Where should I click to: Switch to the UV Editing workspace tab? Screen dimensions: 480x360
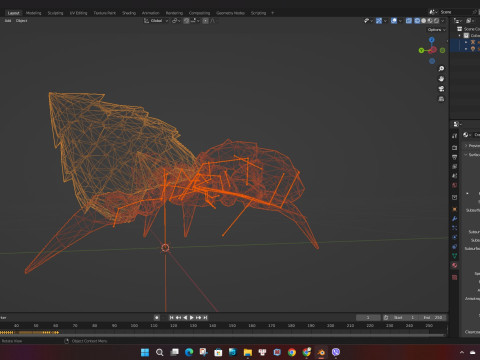coord(78,13)
